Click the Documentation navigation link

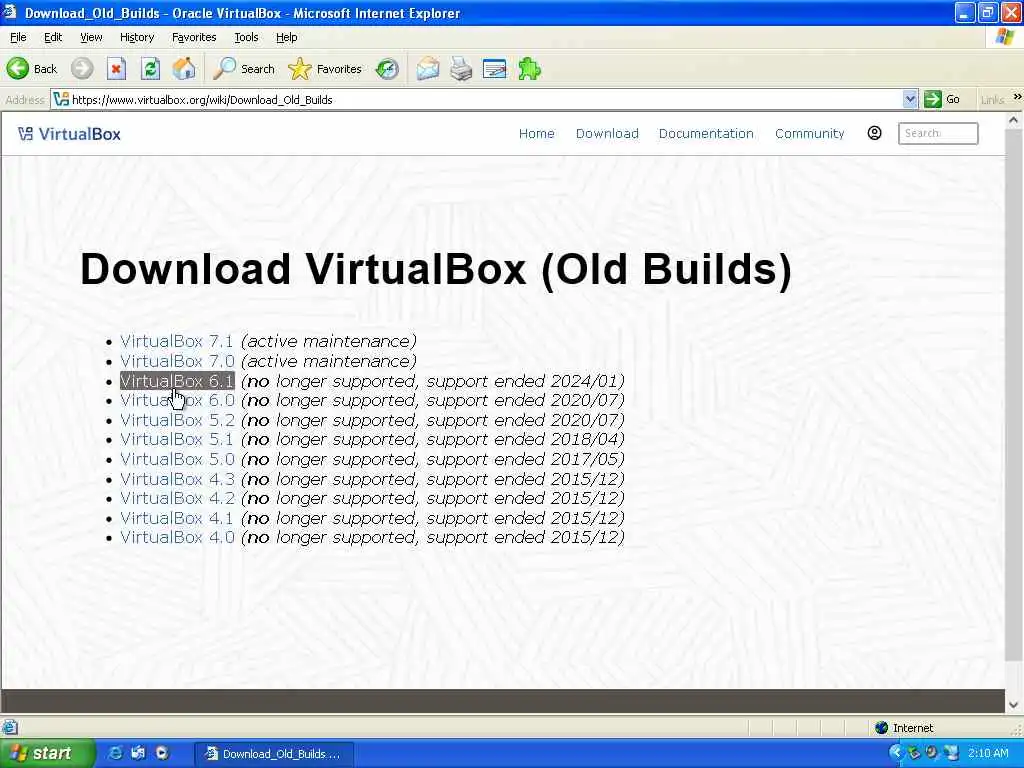click(706, 133)
